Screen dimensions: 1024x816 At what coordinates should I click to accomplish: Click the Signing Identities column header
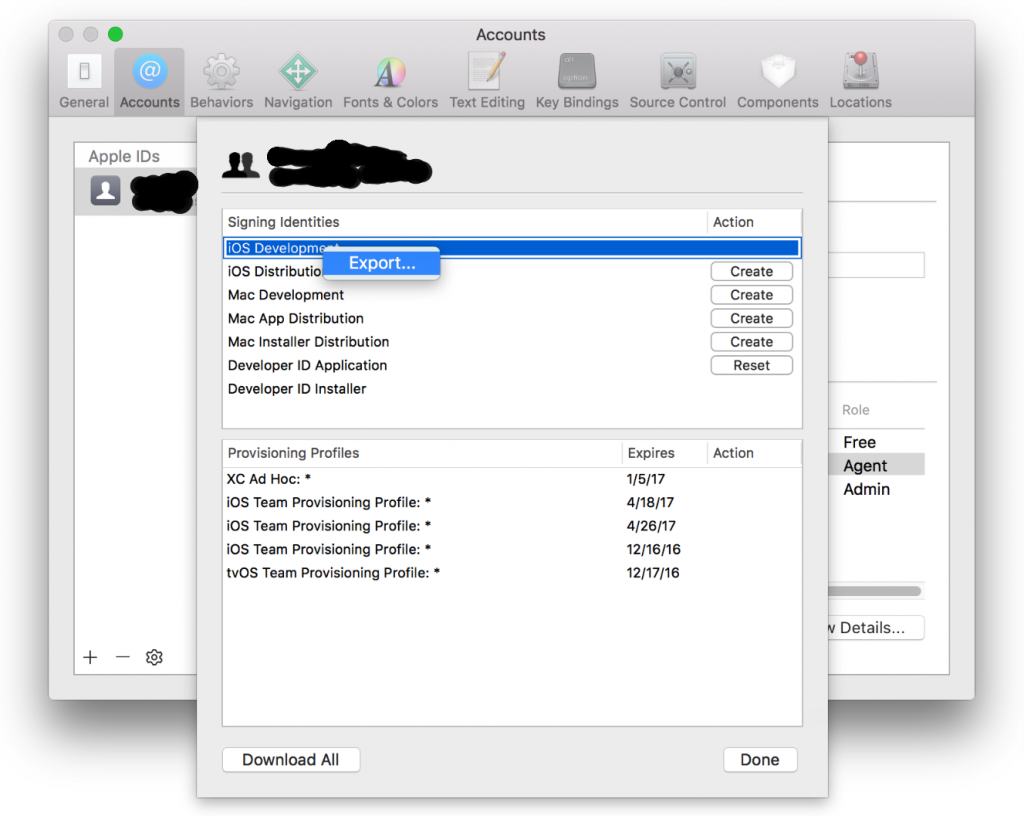click(x=465, y=222)
